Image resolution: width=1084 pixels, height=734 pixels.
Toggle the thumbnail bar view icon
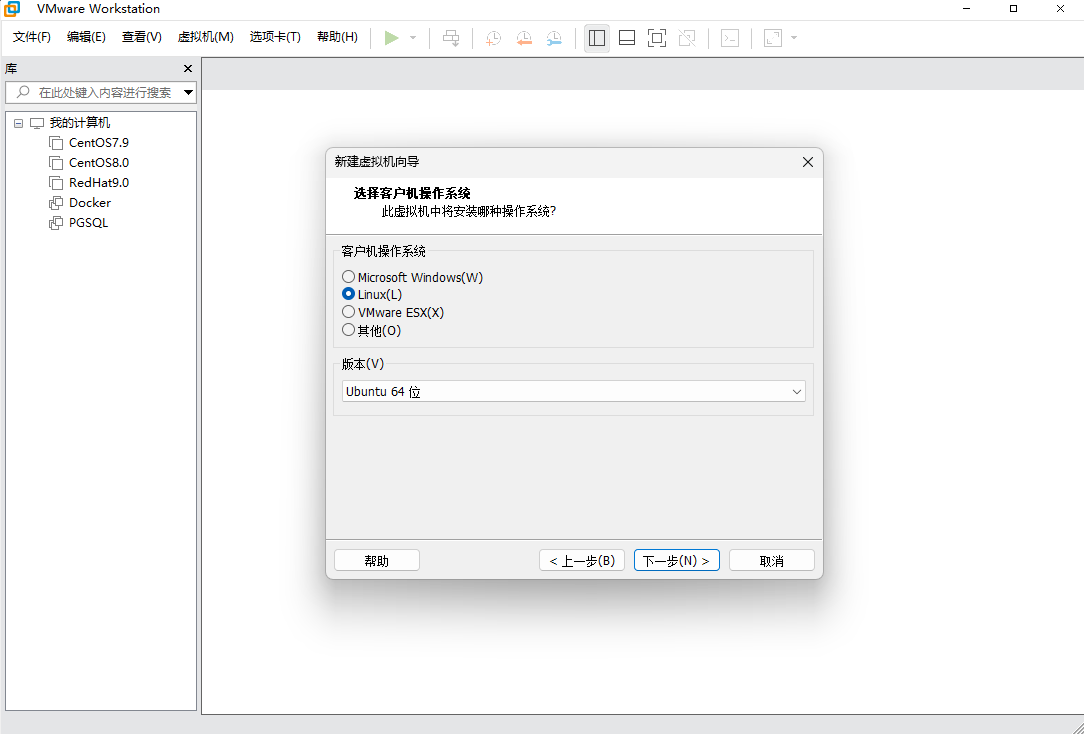pos(627,38)
